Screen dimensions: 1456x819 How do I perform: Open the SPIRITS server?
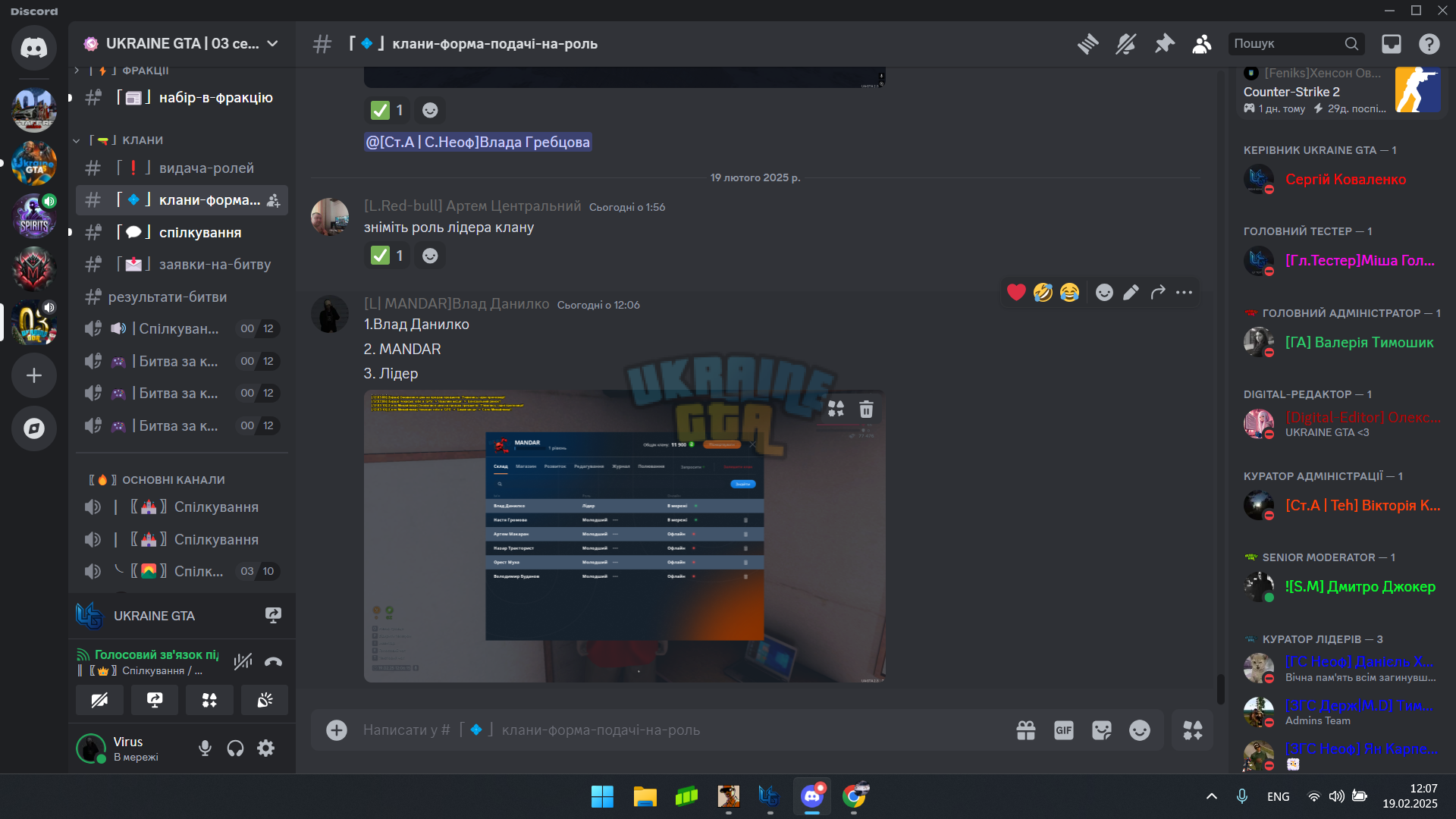pyautogui.click(x=34, y=216)
